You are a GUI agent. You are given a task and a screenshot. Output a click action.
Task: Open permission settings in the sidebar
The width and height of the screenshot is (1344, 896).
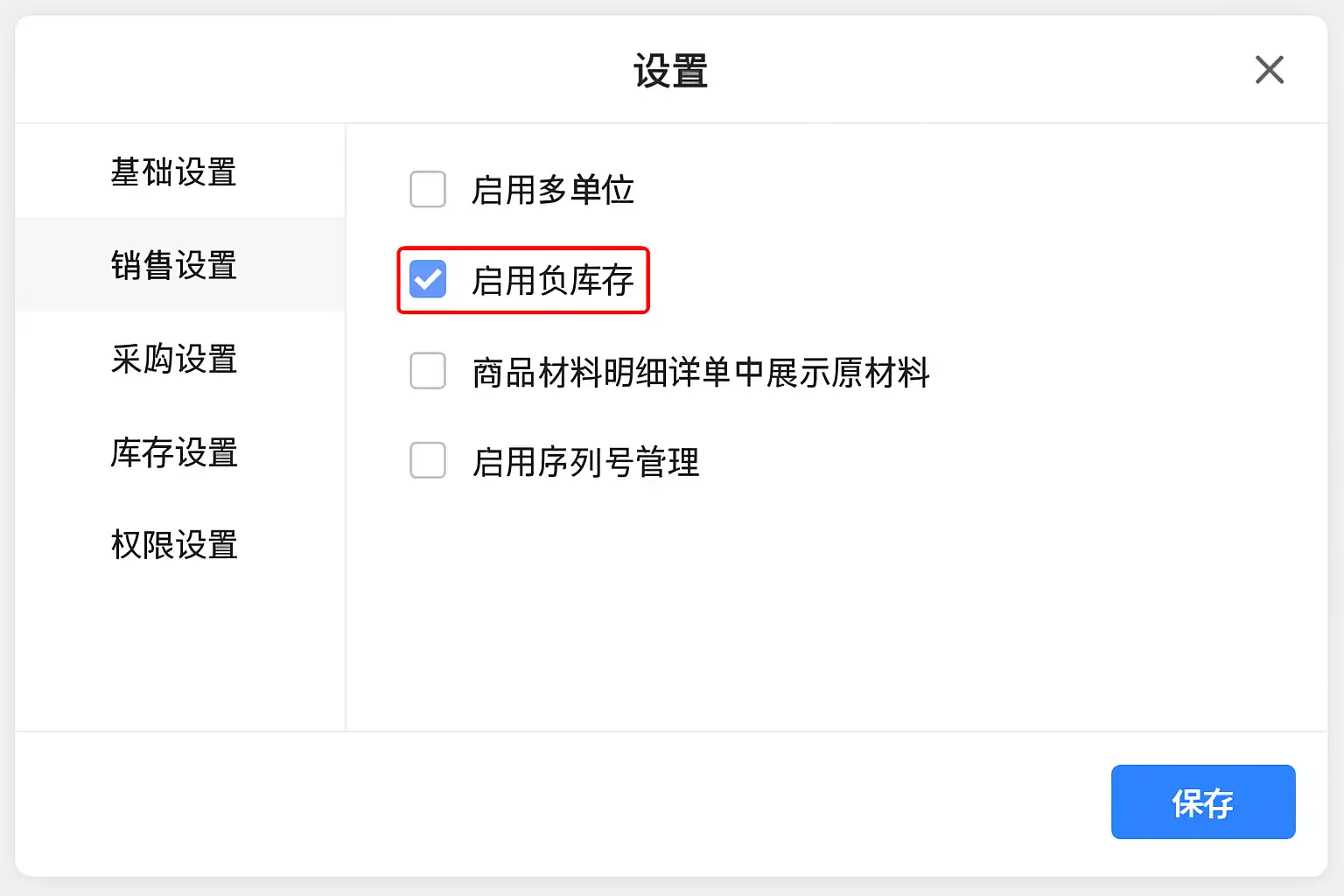174,544
